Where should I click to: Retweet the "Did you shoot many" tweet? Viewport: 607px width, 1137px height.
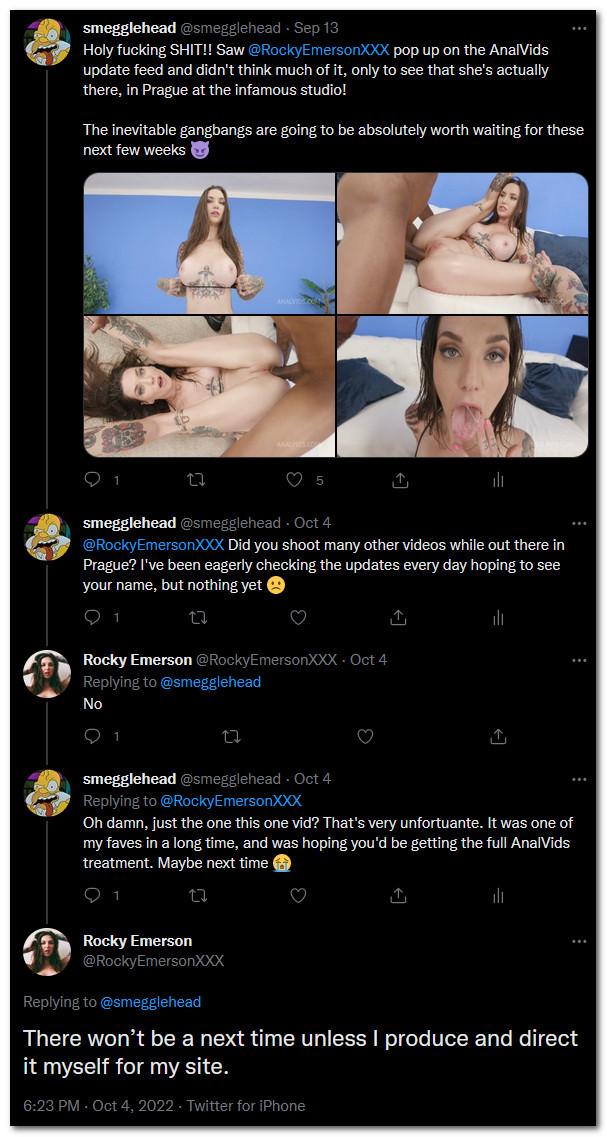pyautogui.click(x=197, y=617)
